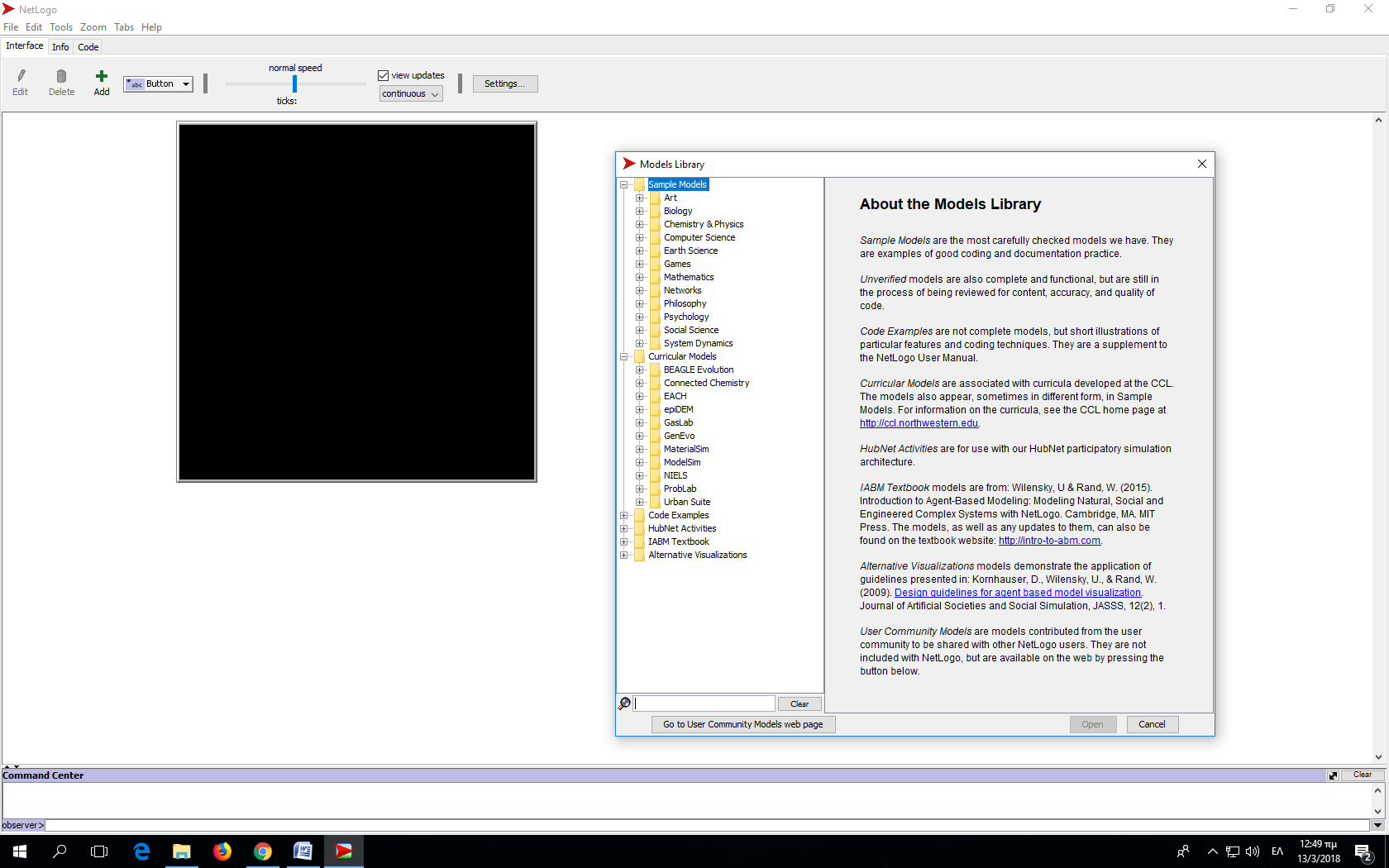
Task: Click the observer prompt agent chooser
Action: coord(22,825)
